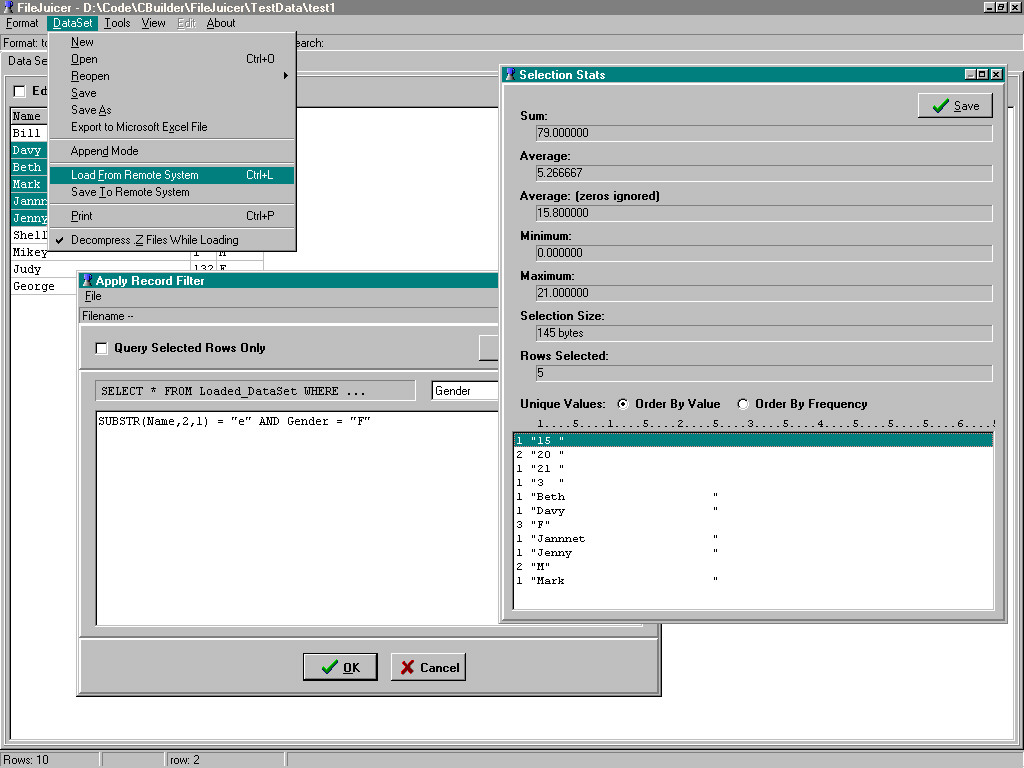Image resolution: width=1024 pixels, height=768 pixels.
Task: Choose Print from DataSet menu
Action: pos(172,216)
